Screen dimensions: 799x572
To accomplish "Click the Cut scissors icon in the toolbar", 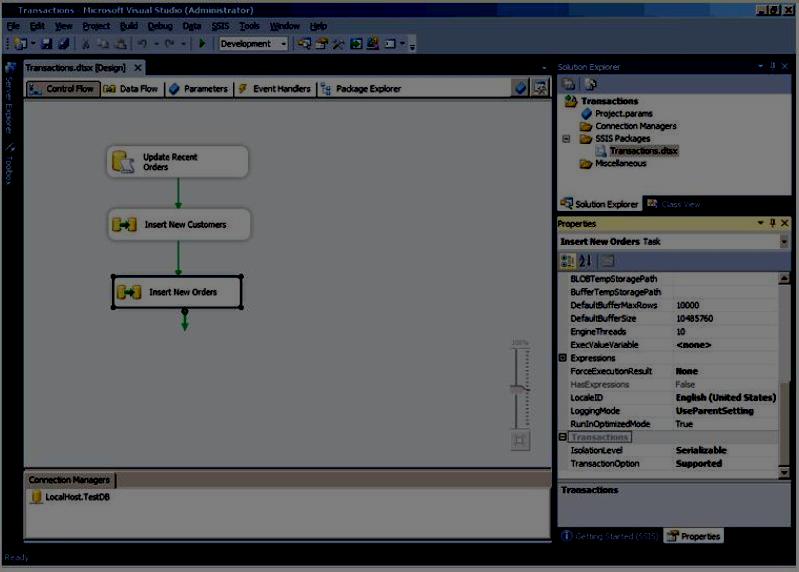I will pyautogui.click(x=86, y=44).
